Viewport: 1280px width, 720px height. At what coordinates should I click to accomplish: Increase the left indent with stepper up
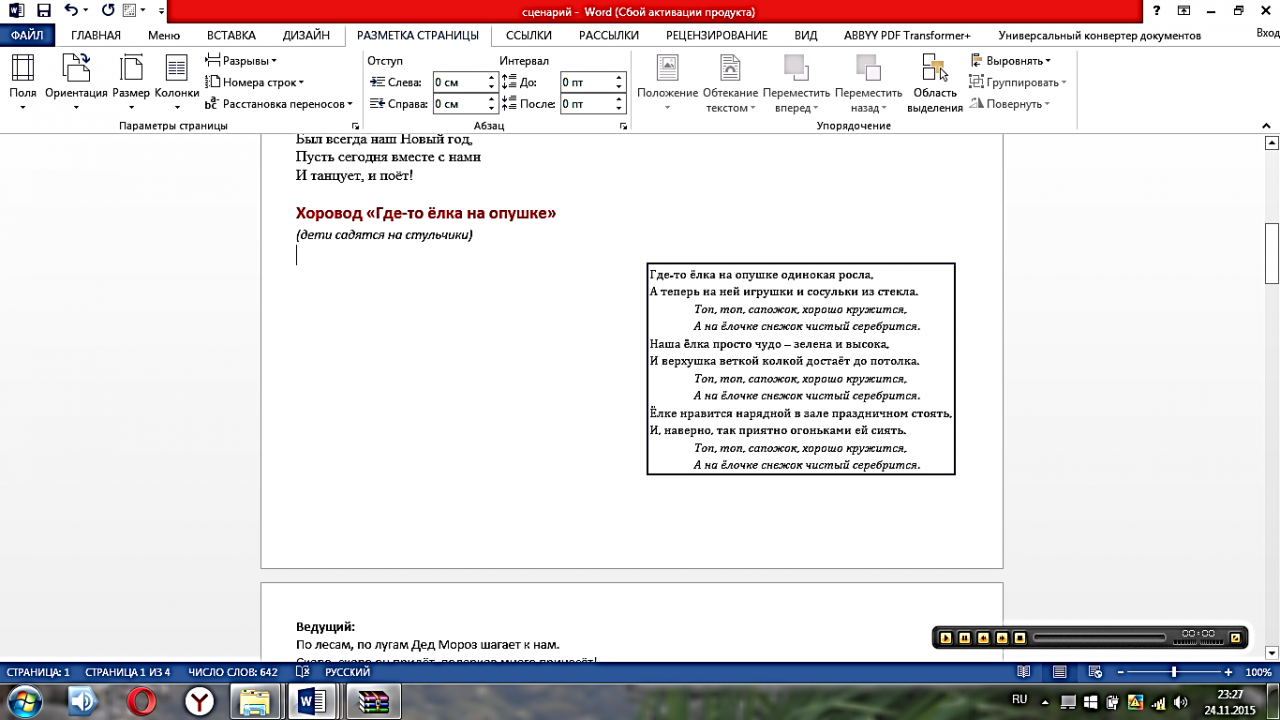(492, 78)
